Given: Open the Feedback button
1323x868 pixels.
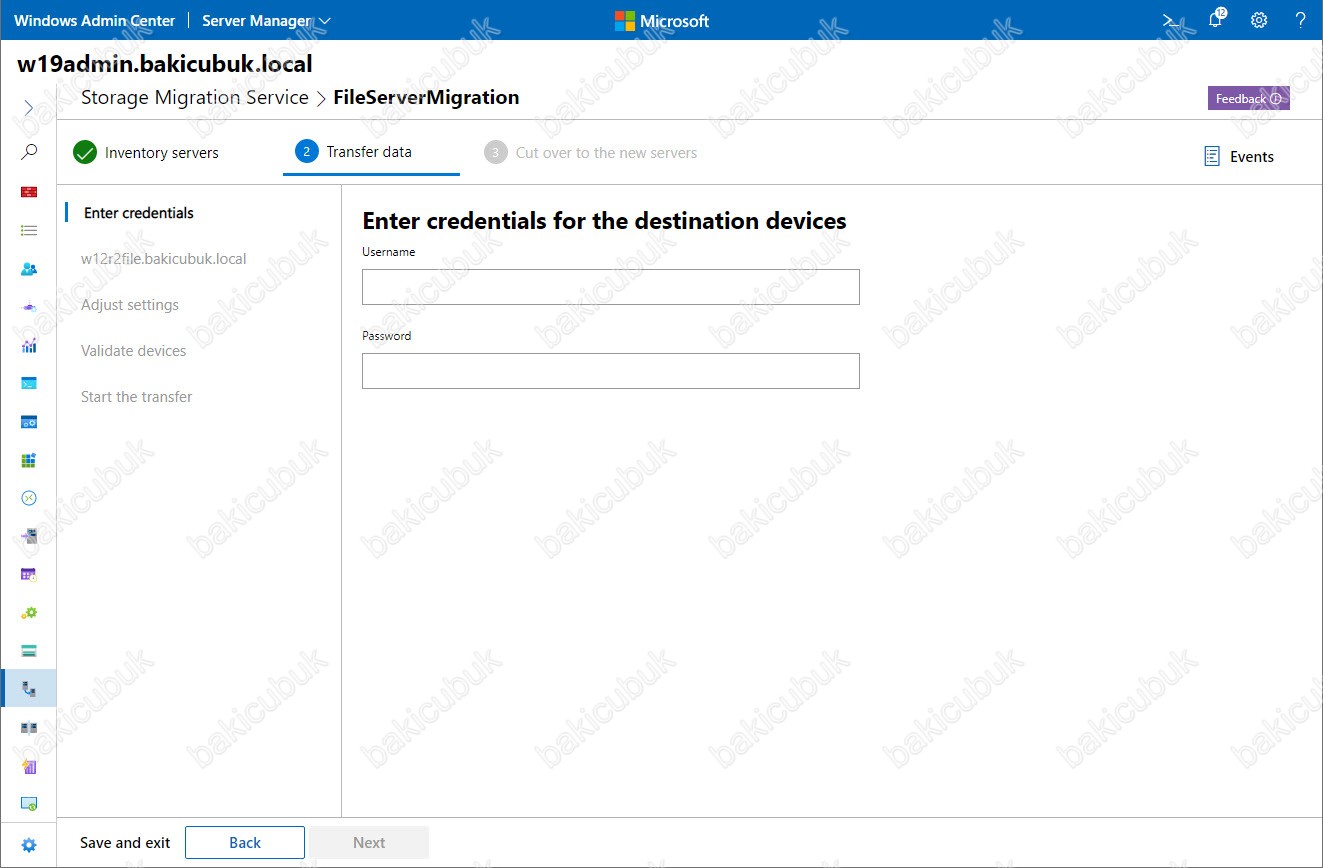Looking at the screenshot, I should pos(1249,98).
